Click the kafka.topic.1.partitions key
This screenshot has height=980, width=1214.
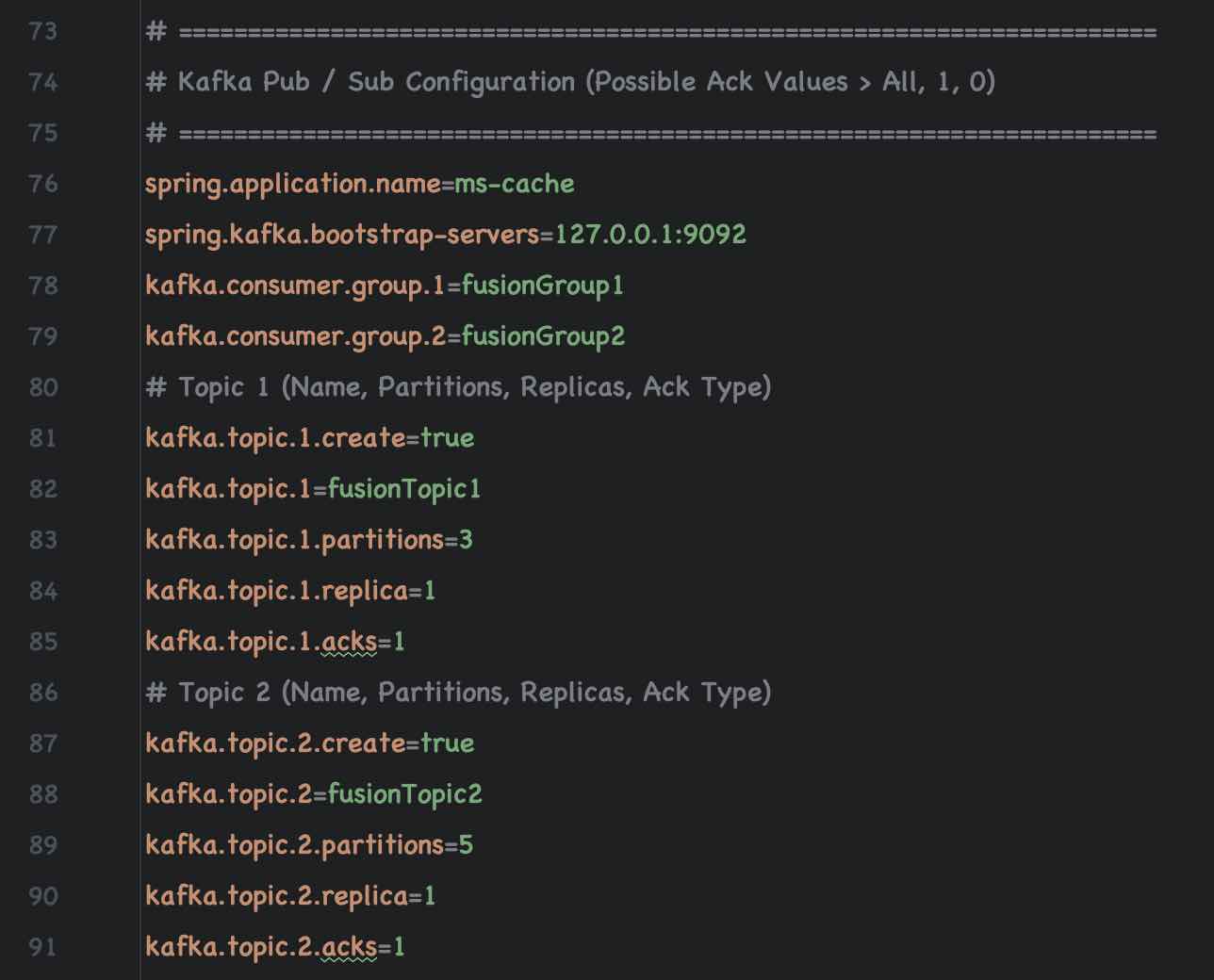[294, 540]
